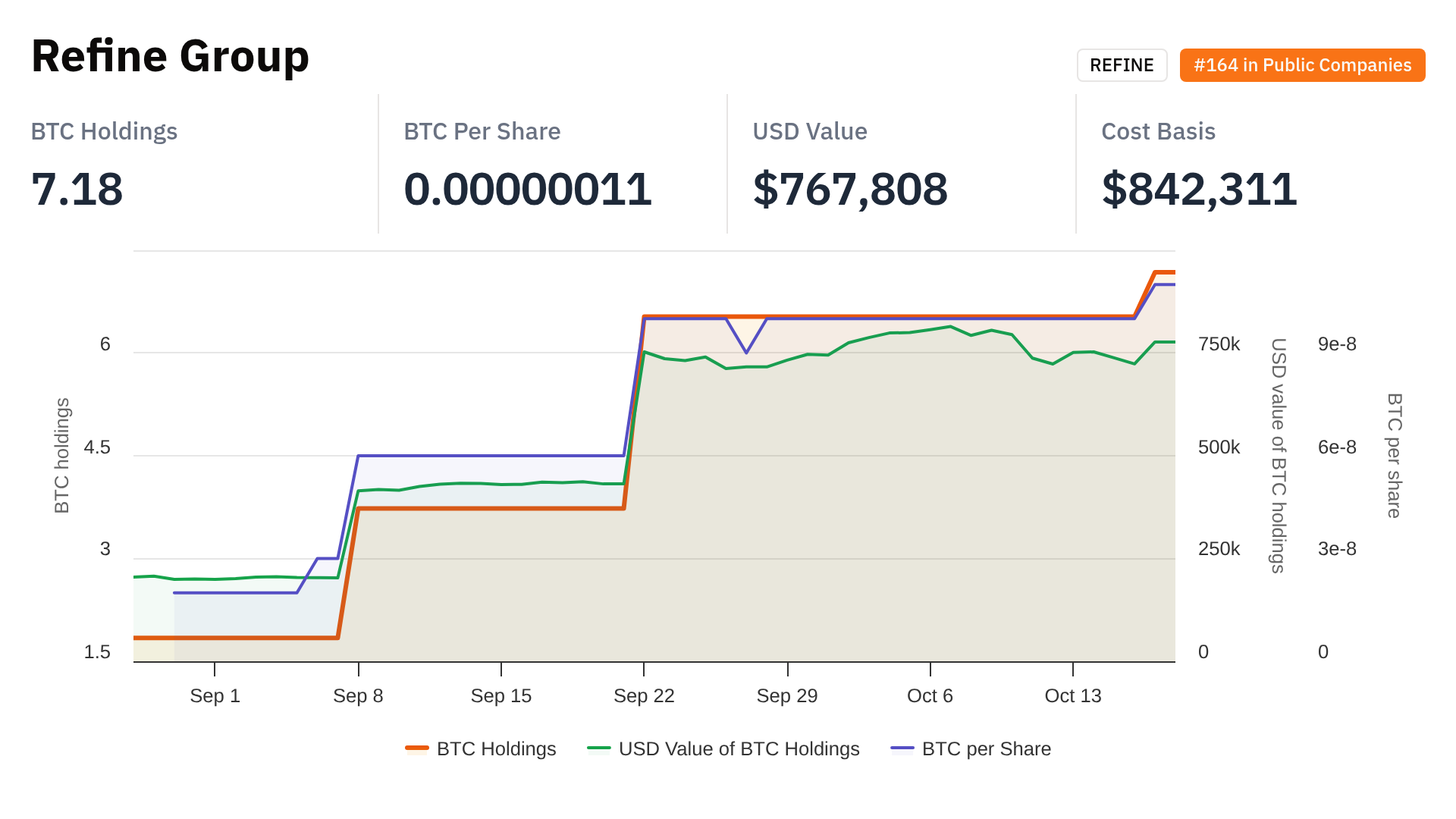Click the Oct 13 axis label

[x=1073, y=695]
